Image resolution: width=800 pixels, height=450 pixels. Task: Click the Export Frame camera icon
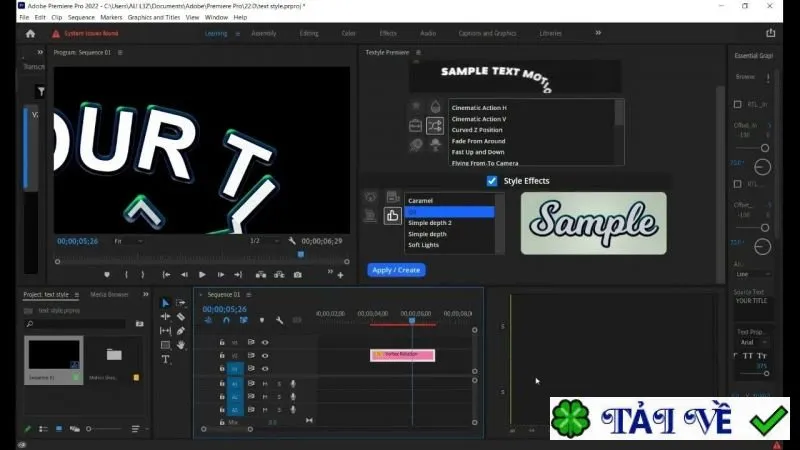coord(297,274)
